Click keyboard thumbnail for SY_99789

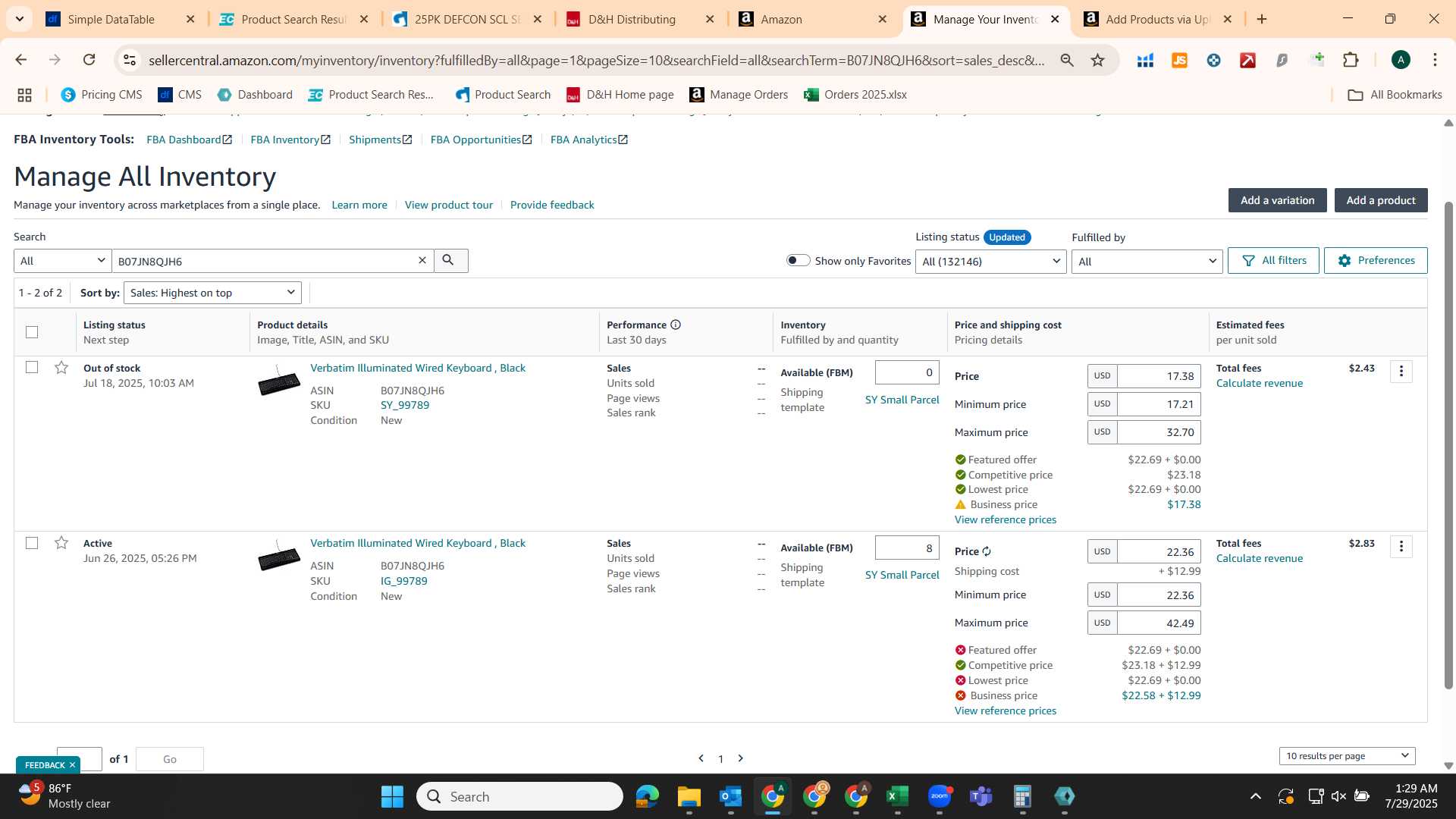(x=279, y=381)
